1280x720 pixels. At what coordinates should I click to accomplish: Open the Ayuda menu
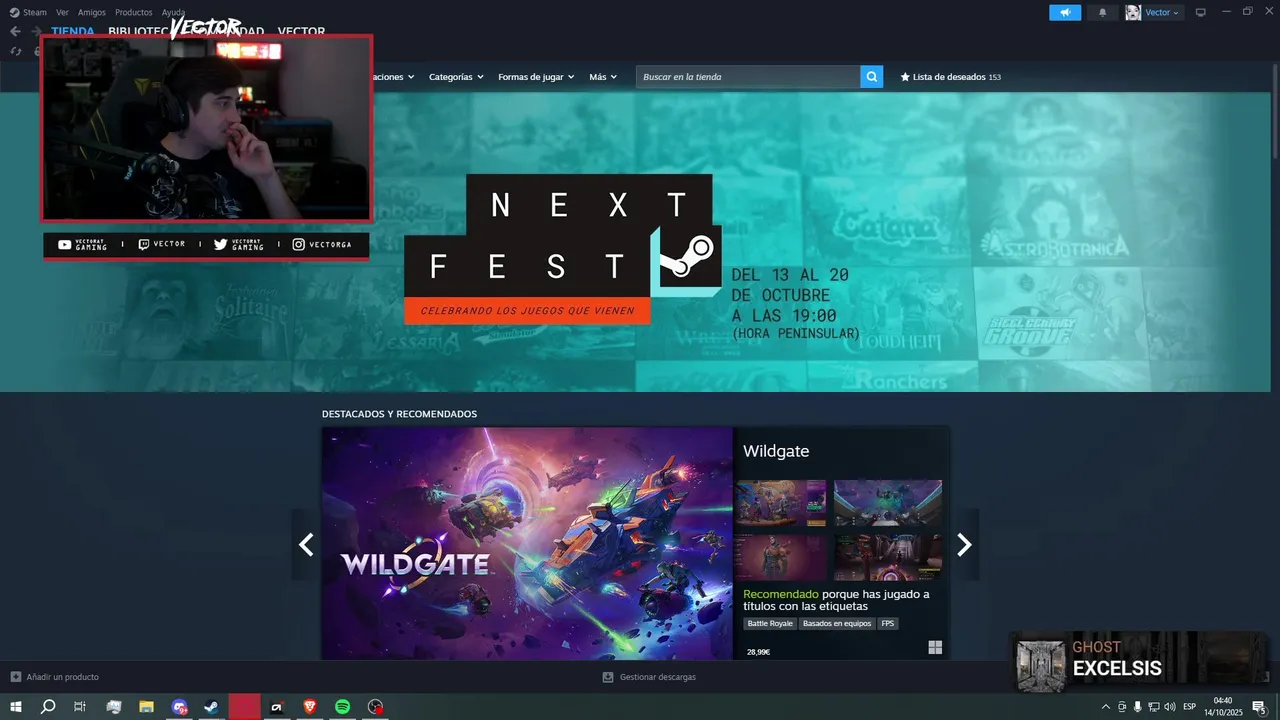click(x=174, y=13)
